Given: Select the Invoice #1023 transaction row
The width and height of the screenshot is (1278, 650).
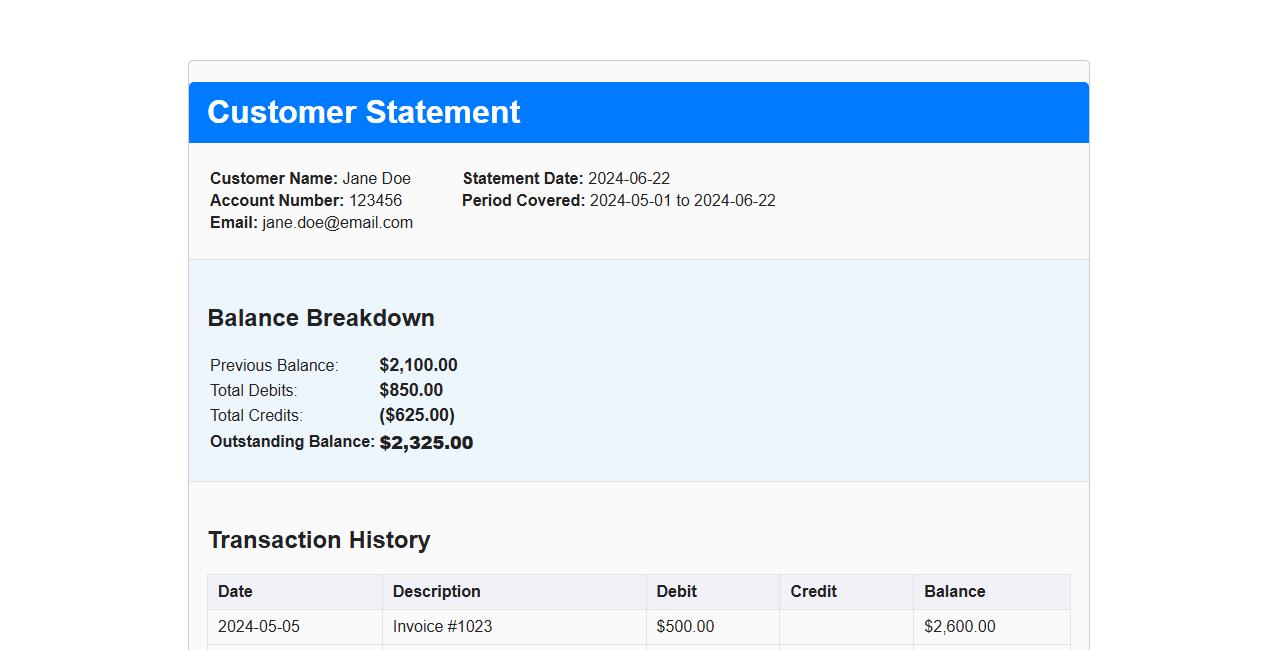Looking at the screenshot, I should click(441, 626).
